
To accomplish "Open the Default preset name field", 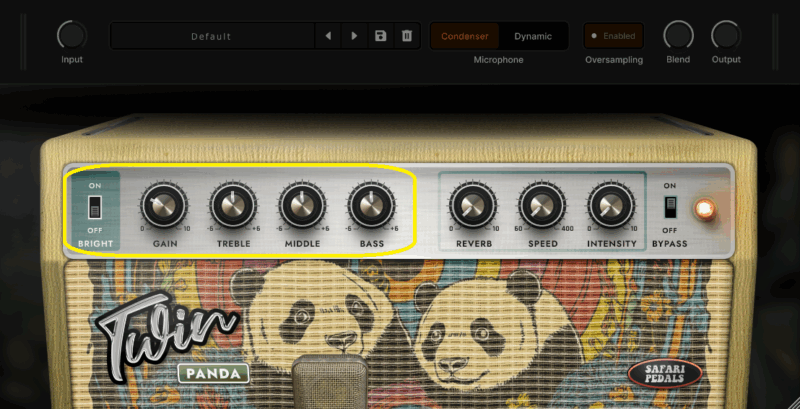I will [x=212, y=36].
